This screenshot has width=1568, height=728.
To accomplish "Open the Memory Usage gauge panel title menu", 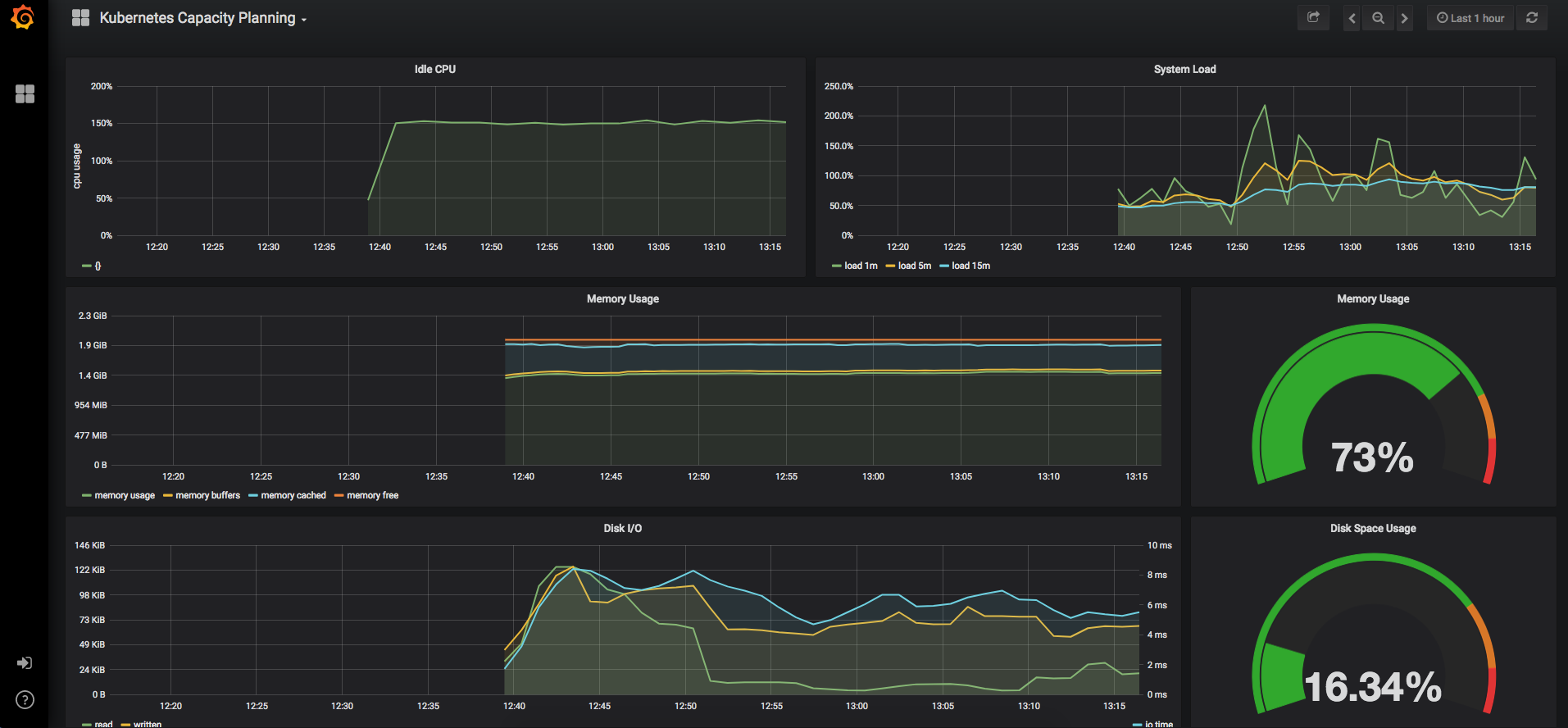I will coord(1373,298).
